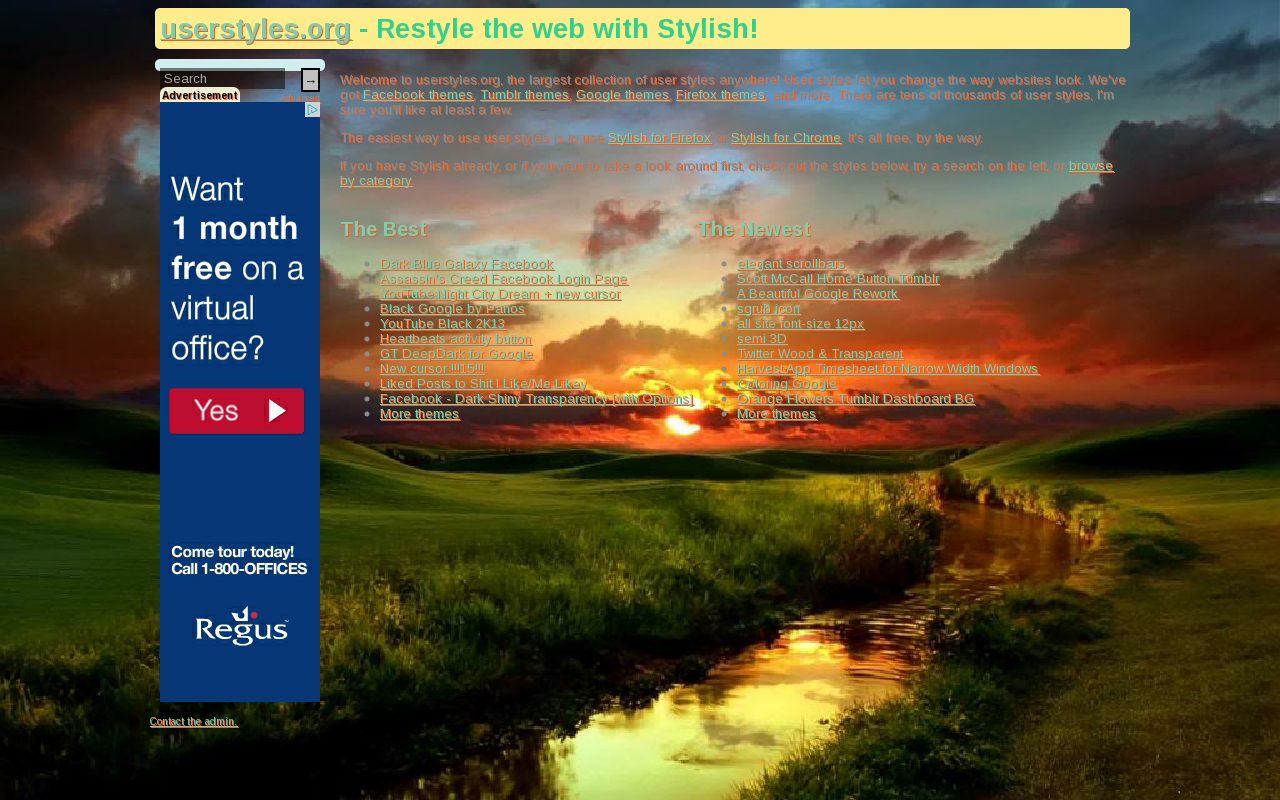The width and height of the screenshot is (1280, 800).
Task: Open YouTube Night City Dream style
Action: click(x=501, y=294)
